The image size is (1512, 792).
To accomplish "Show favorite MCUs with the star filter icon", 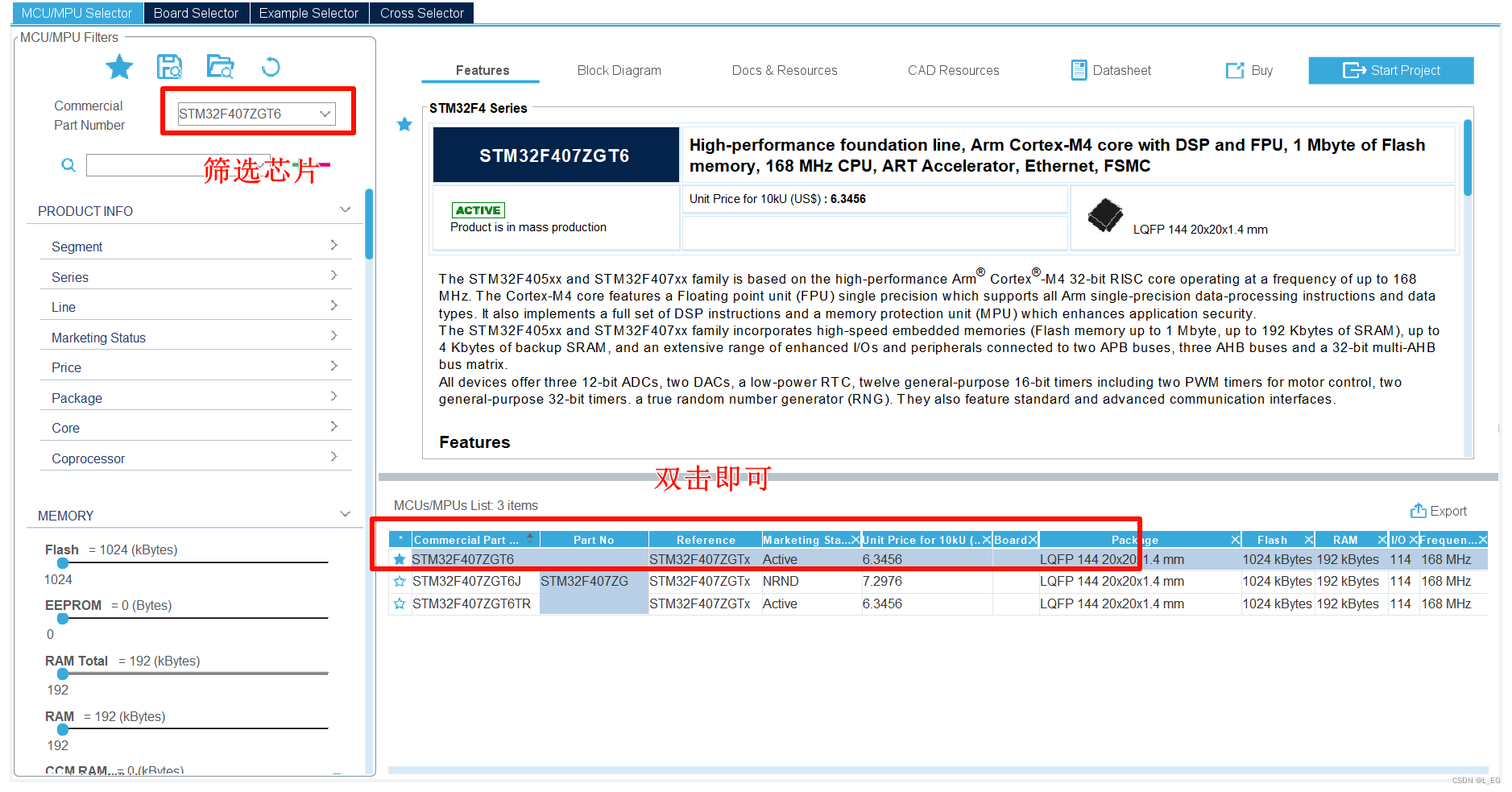I will pyautogui.click(x=119, y=67).
